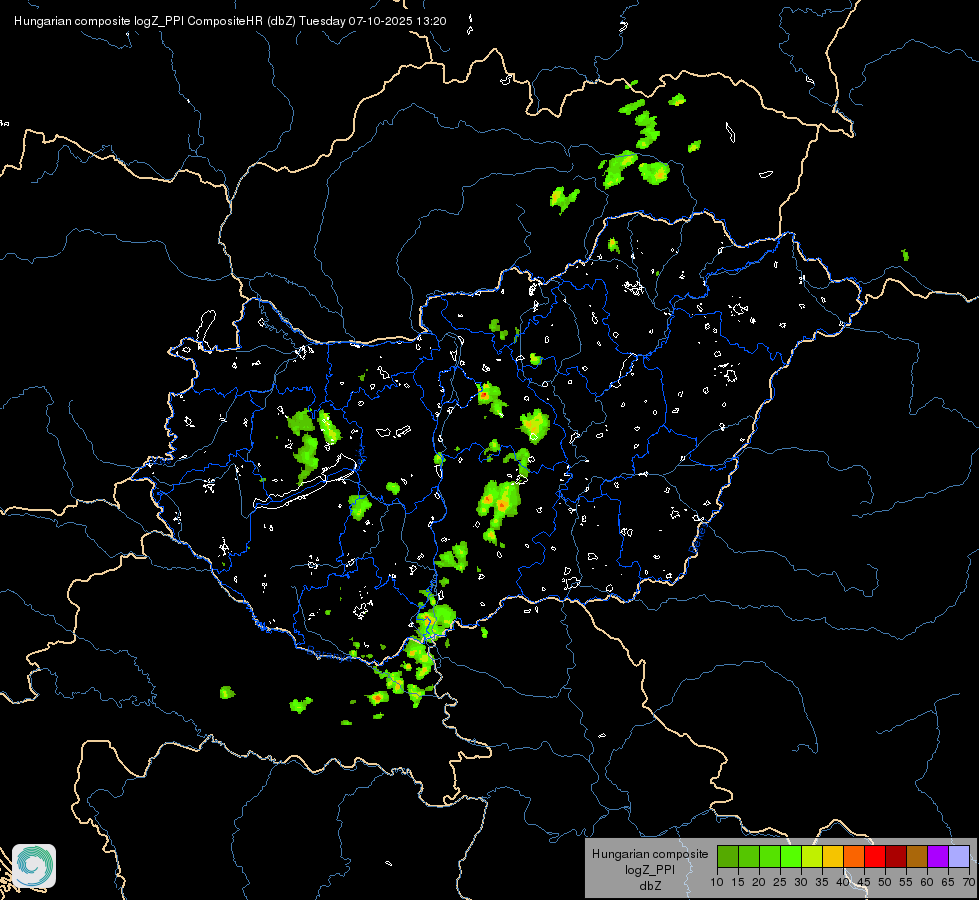The width and height of the screenshot is (979, 900).
Task: Click the lavender 65-70 dBZ legend swatch
Action: (x=959, y=856)
